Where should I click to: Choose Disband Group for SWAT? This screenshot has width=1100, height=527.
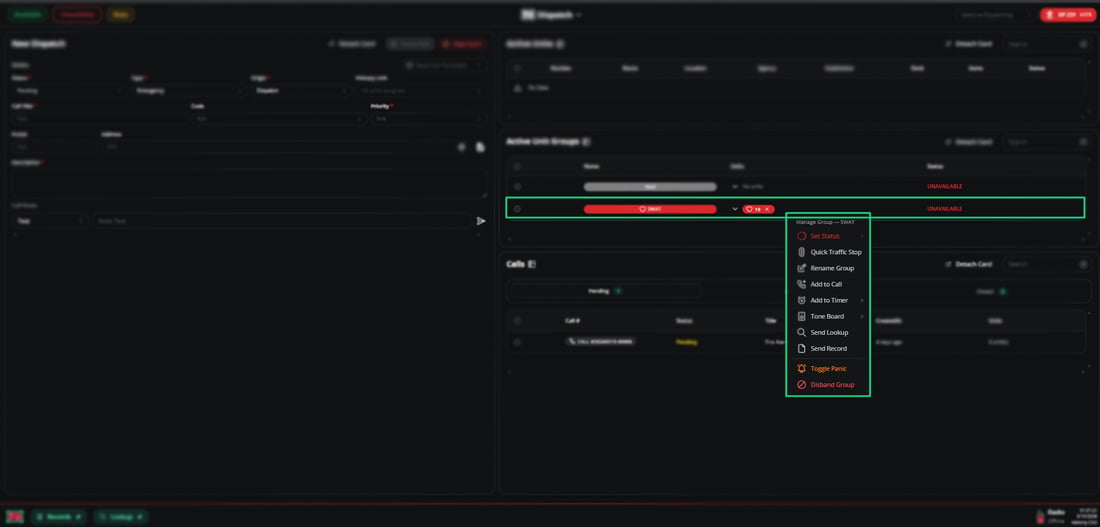[x=828, y=385]
